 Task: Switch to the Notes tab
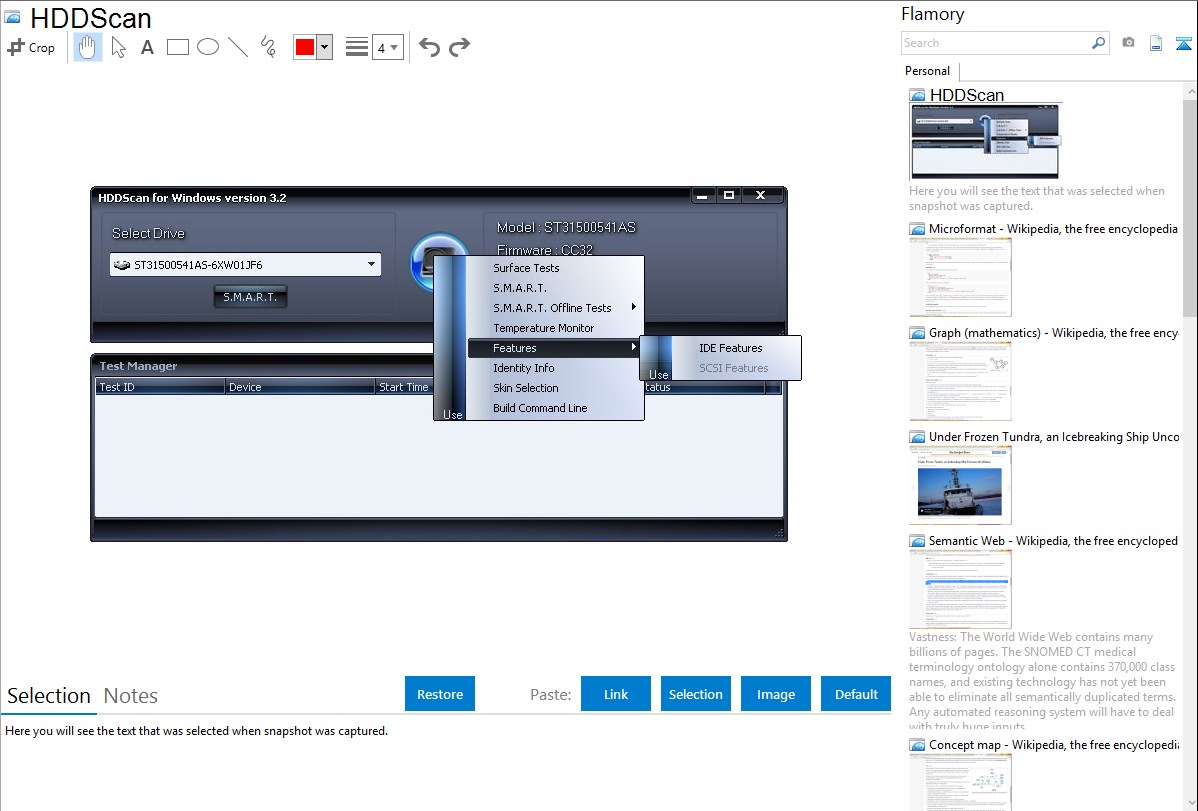click(131, 696)
